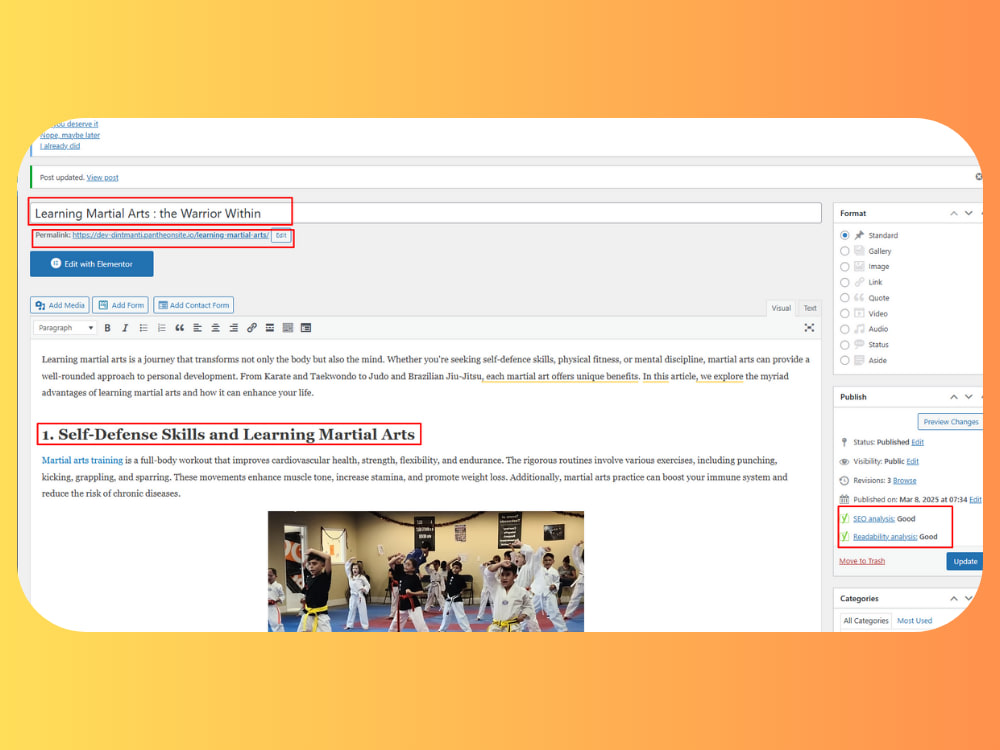
Task: Click the Add Media button
Action: [x=60, y=305]
